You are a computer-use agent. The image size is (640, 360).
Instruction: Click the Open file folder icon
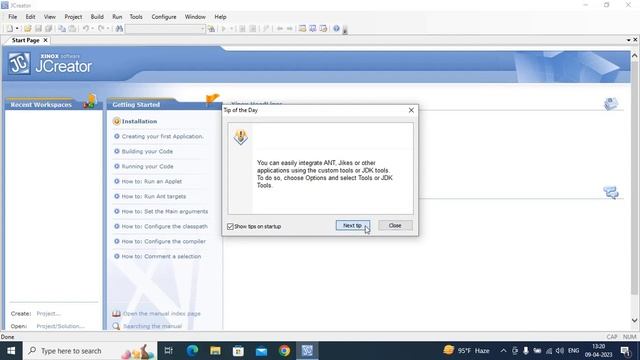(x=27, y=29)
